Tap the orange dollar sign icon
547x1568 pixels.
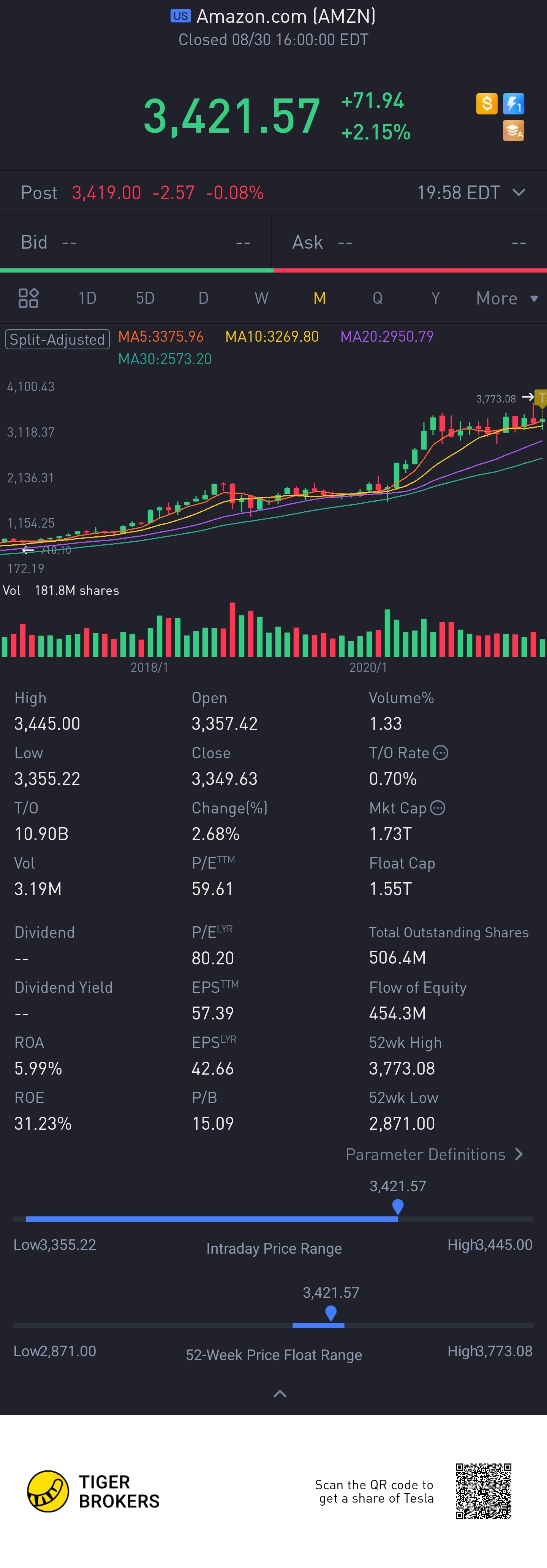487,103
